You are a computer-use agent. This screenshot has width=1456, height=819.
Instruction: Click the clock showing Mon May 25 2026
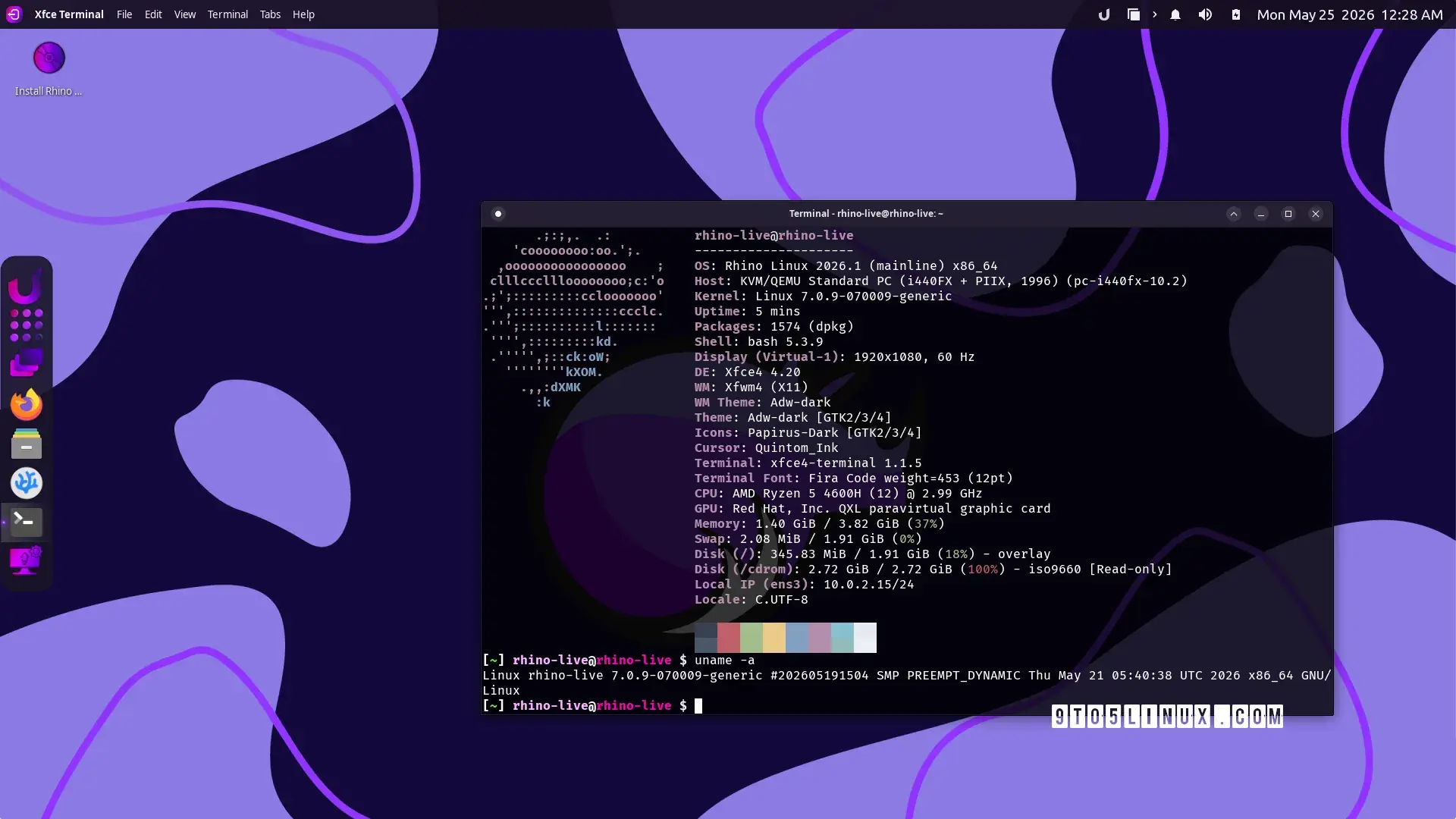[x=1350, y=14]
